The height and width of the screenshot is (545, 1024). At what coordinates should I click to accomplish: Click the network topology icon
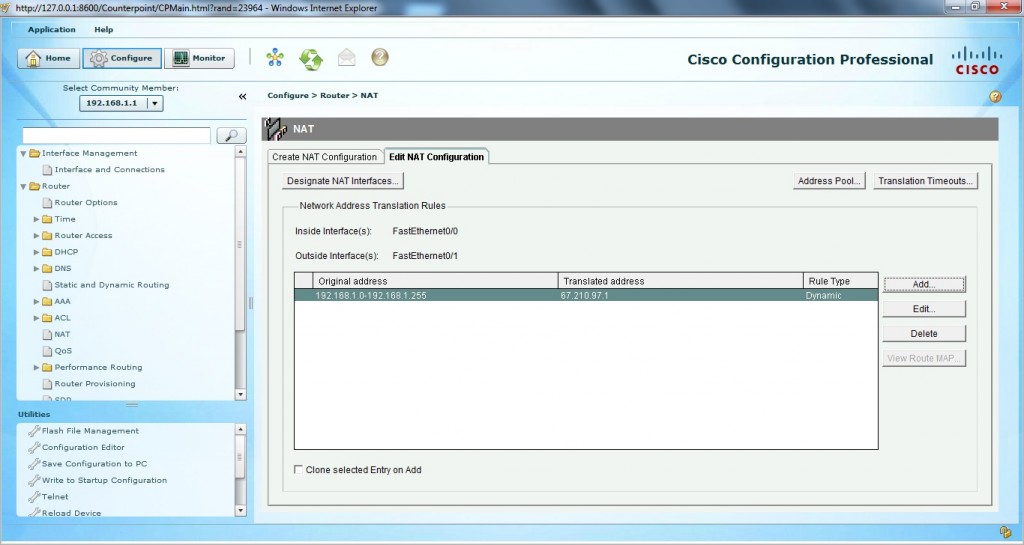pyautogui.click(x=275, y=57)
